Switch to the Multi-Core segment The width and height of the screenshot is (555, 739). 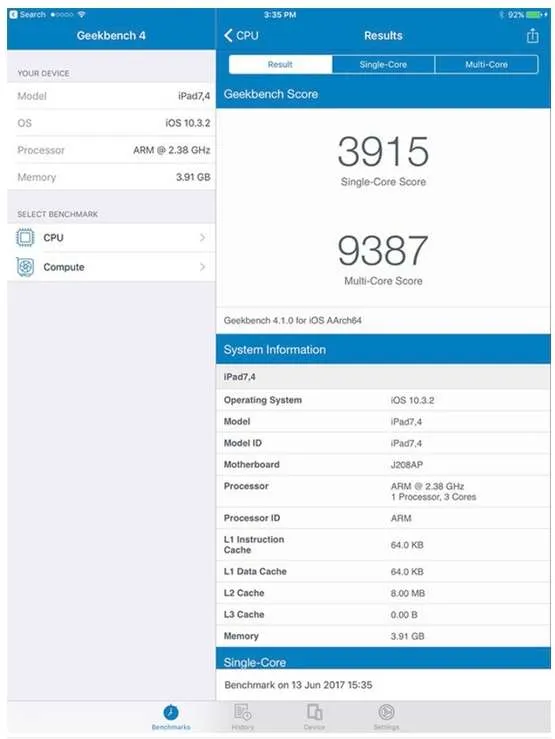(x=486, y=65)
